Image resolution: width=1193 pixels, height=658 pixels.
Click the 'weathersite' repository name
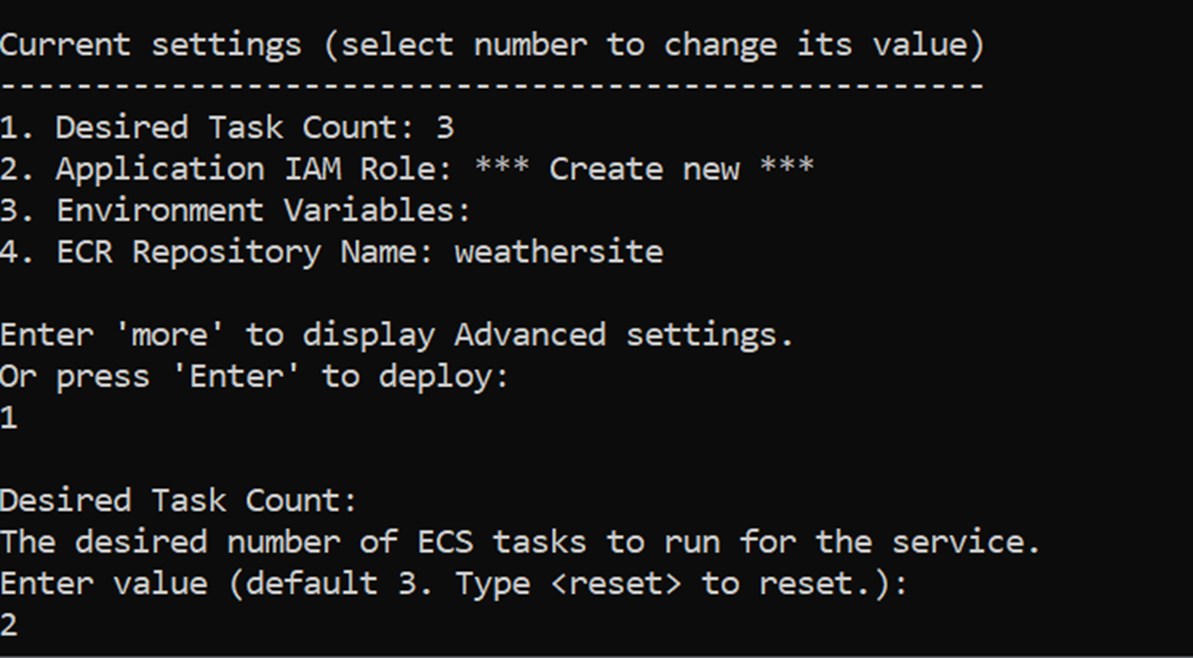(x=559, y=252)
